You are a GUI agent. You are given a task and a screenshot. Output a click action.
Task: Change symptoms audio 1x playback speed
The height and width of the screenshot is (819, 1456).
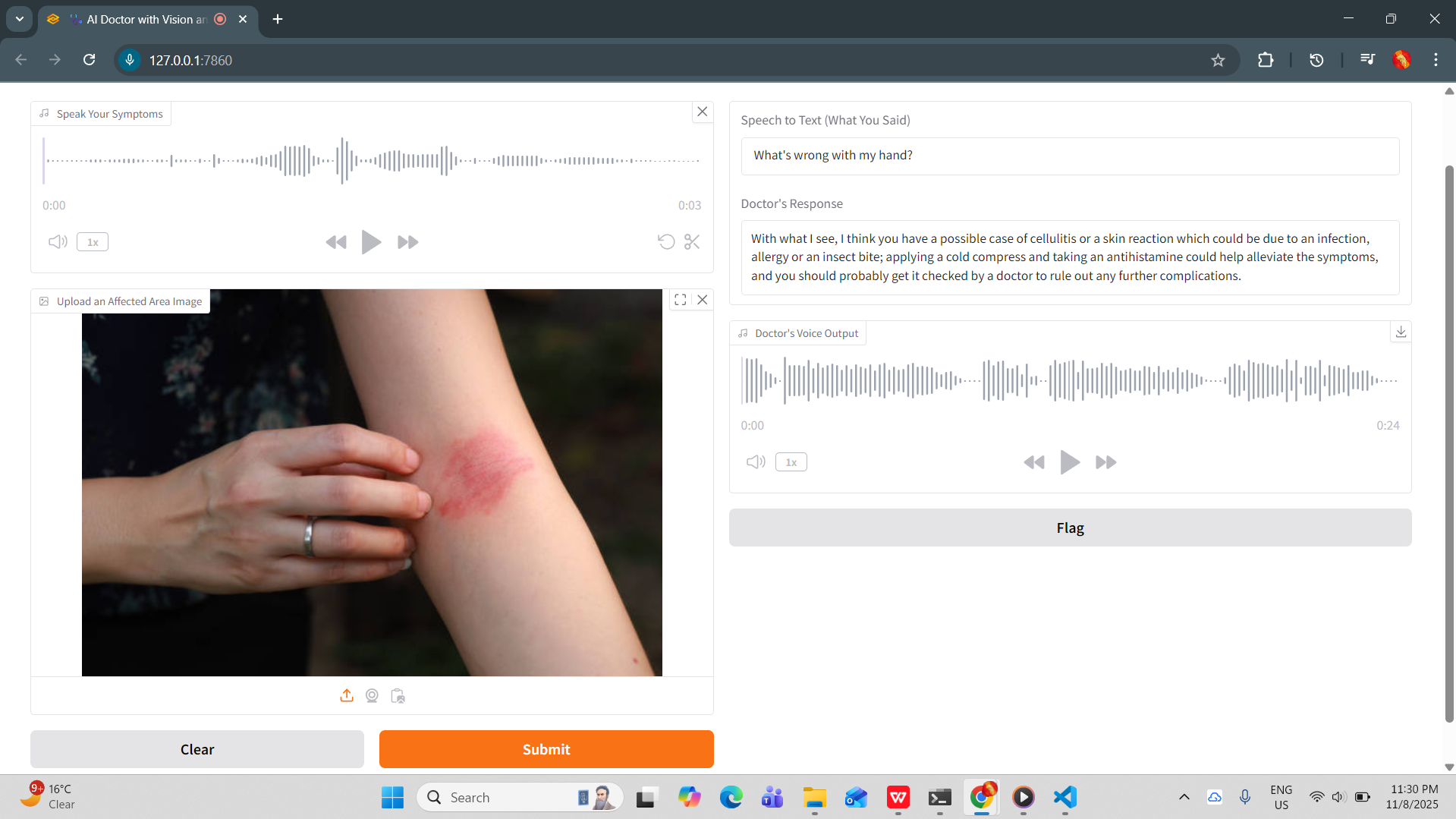[93, 242]
